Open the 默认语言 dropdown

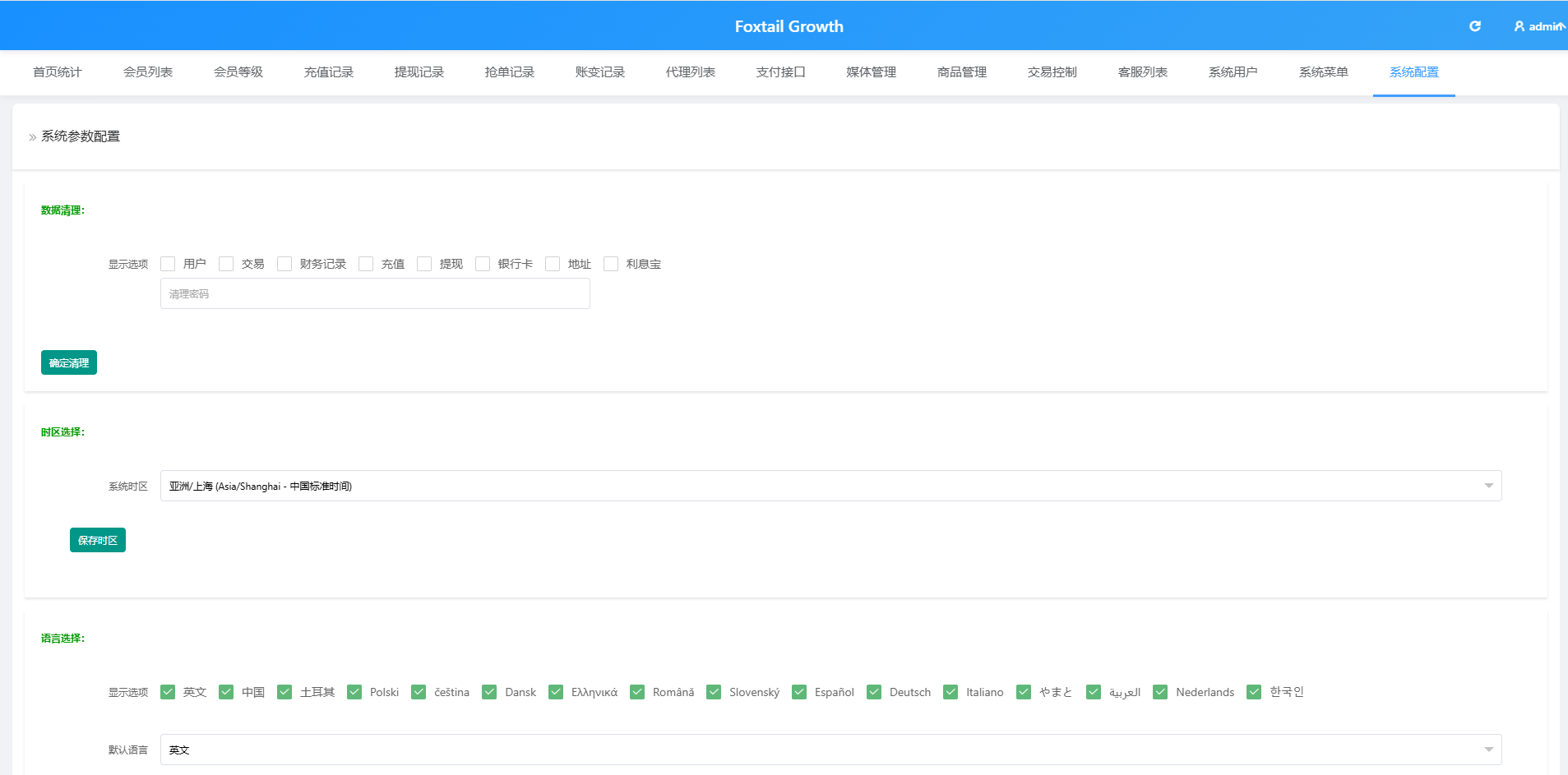830,750
